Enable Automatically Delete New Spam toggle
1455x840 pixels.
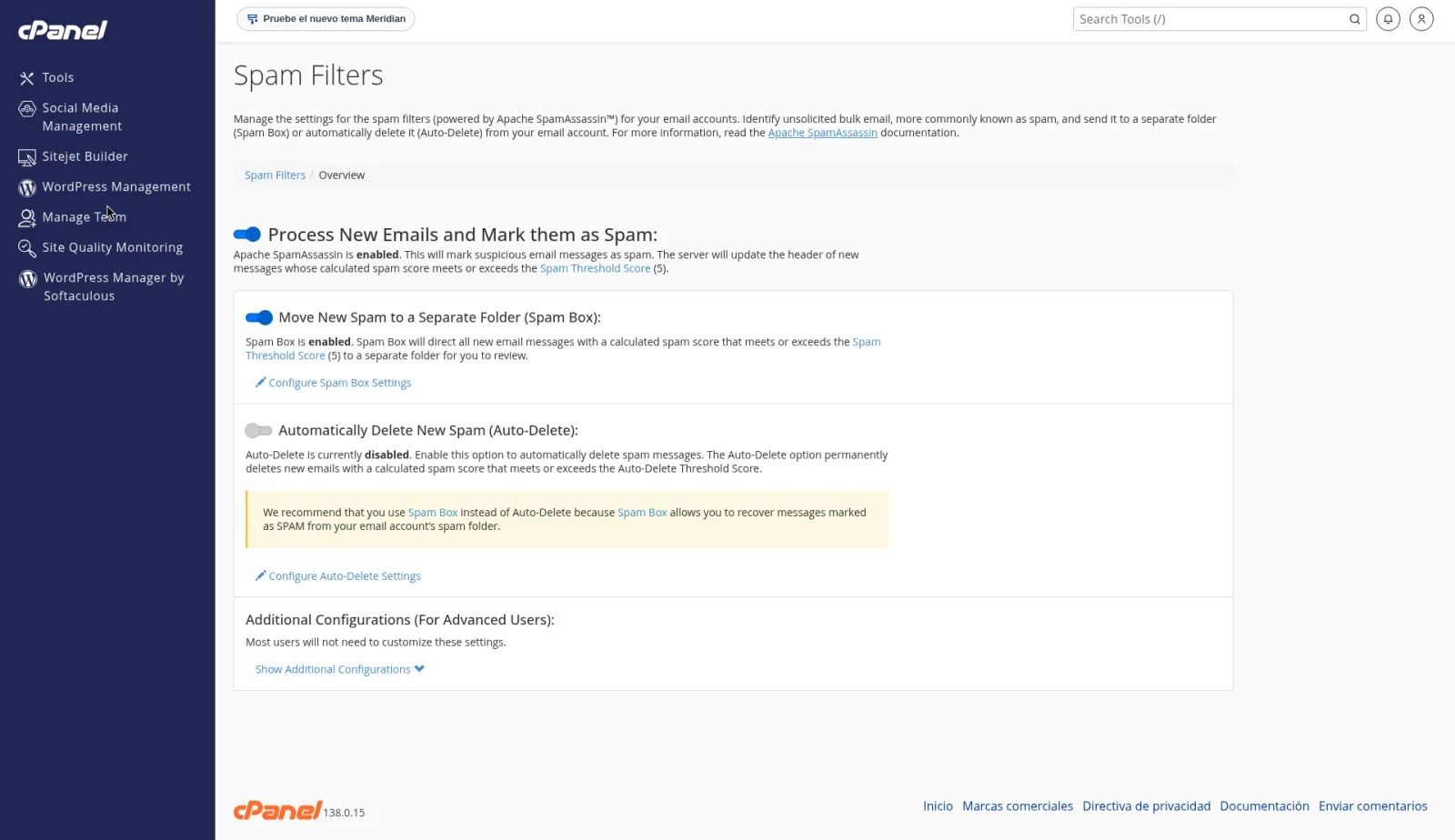pos(258,430)
